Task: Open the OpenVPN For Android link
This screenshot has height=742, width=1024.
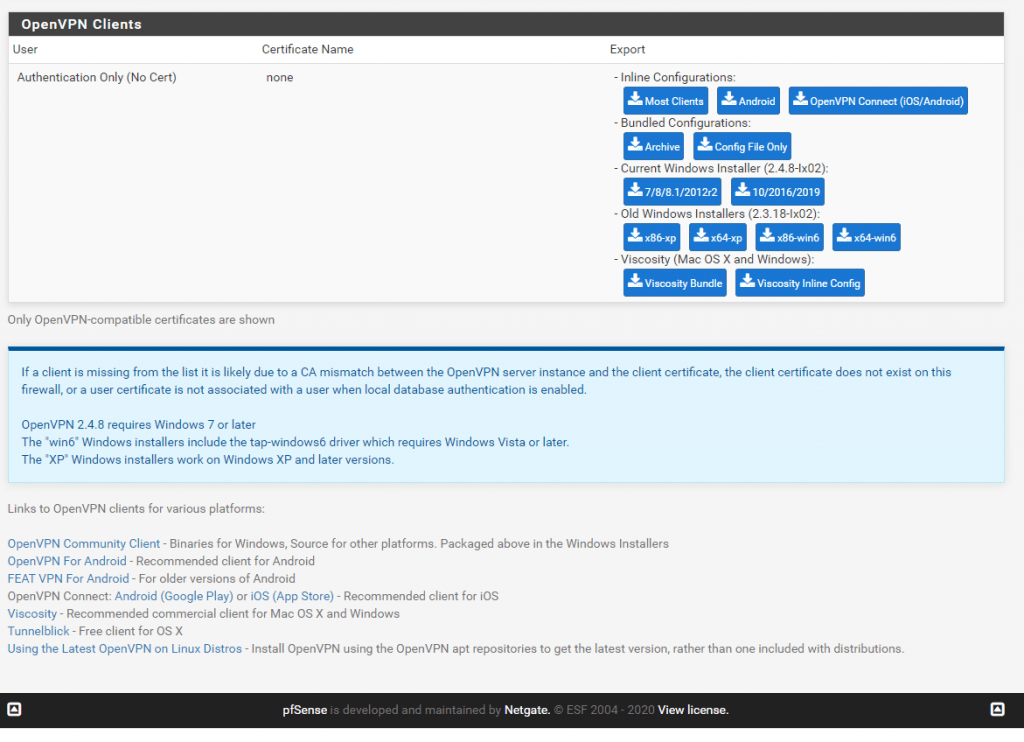Action: click(67, 561)
